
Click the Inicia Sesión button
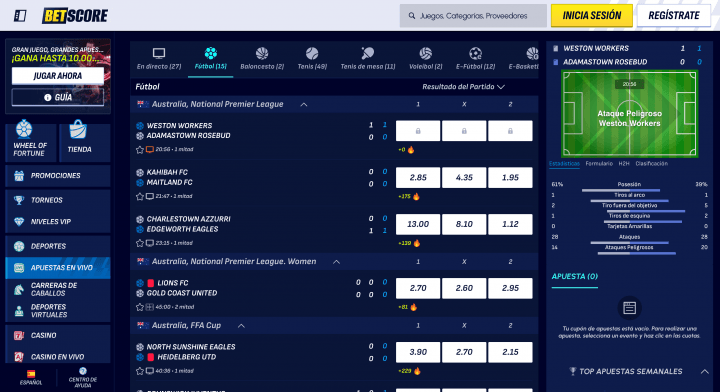[591, 16]
